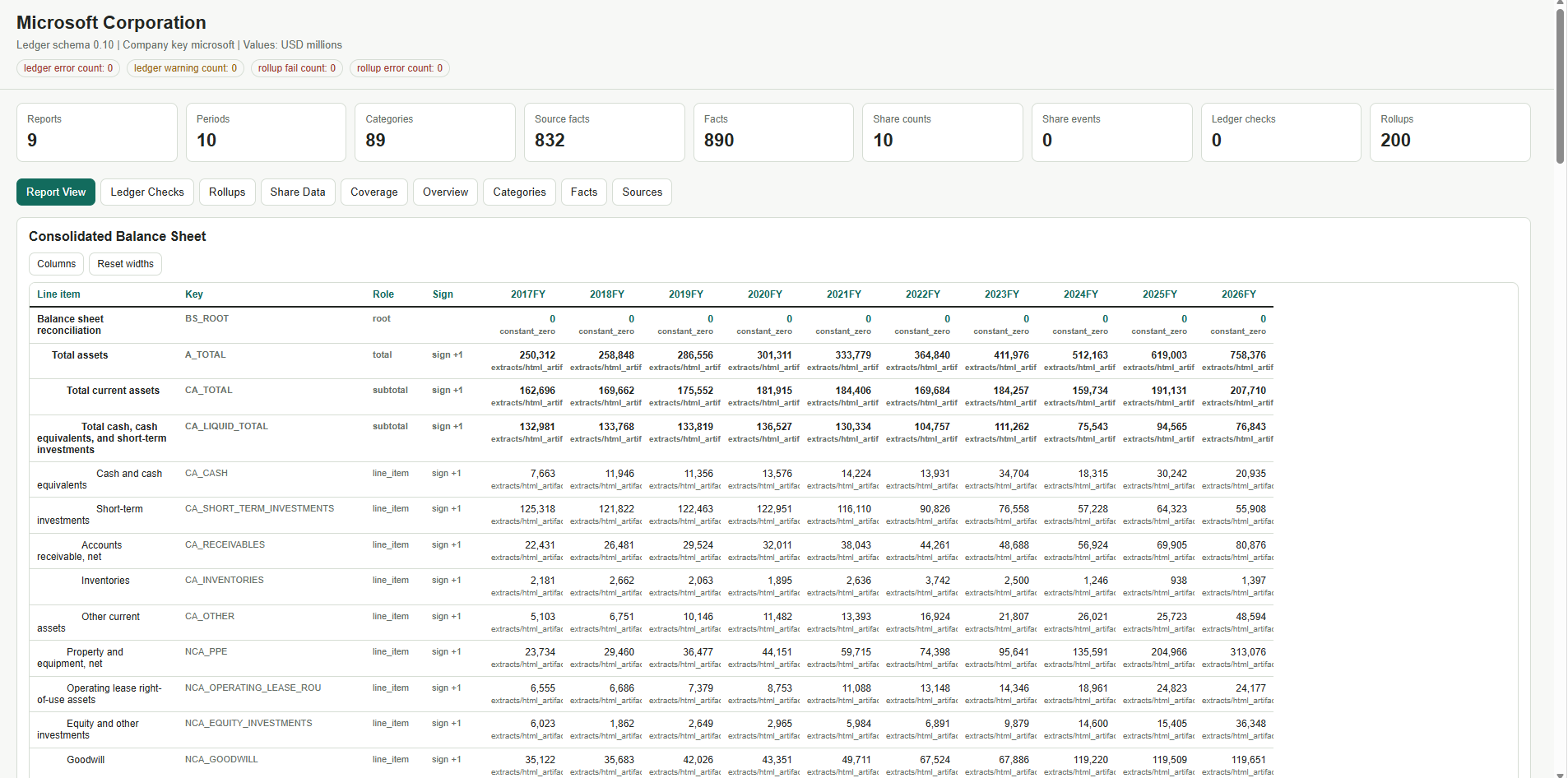
Task: Switch to the Overview tab
Action: click(x=445, y=192)
